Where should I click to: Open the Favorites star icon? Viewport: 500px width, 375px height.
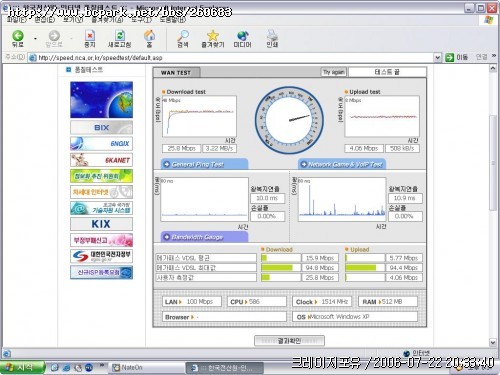tap(212, 35)
